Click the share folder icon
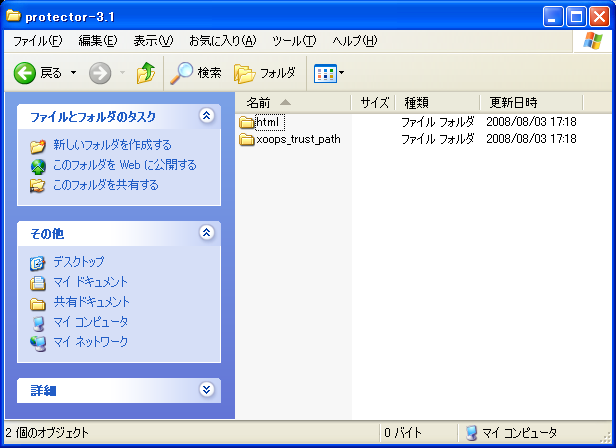616x448 pixels. point(38,186)
